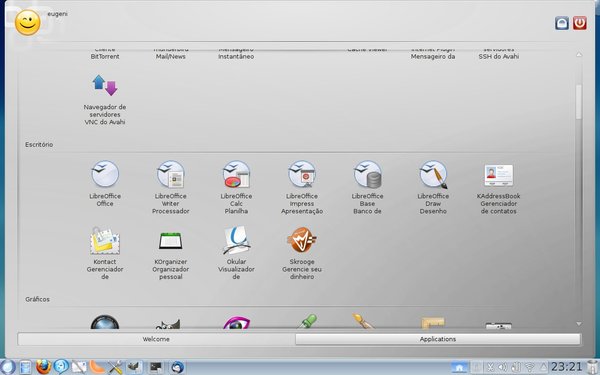Click the clock showing 23:21

tap(566, 367)
